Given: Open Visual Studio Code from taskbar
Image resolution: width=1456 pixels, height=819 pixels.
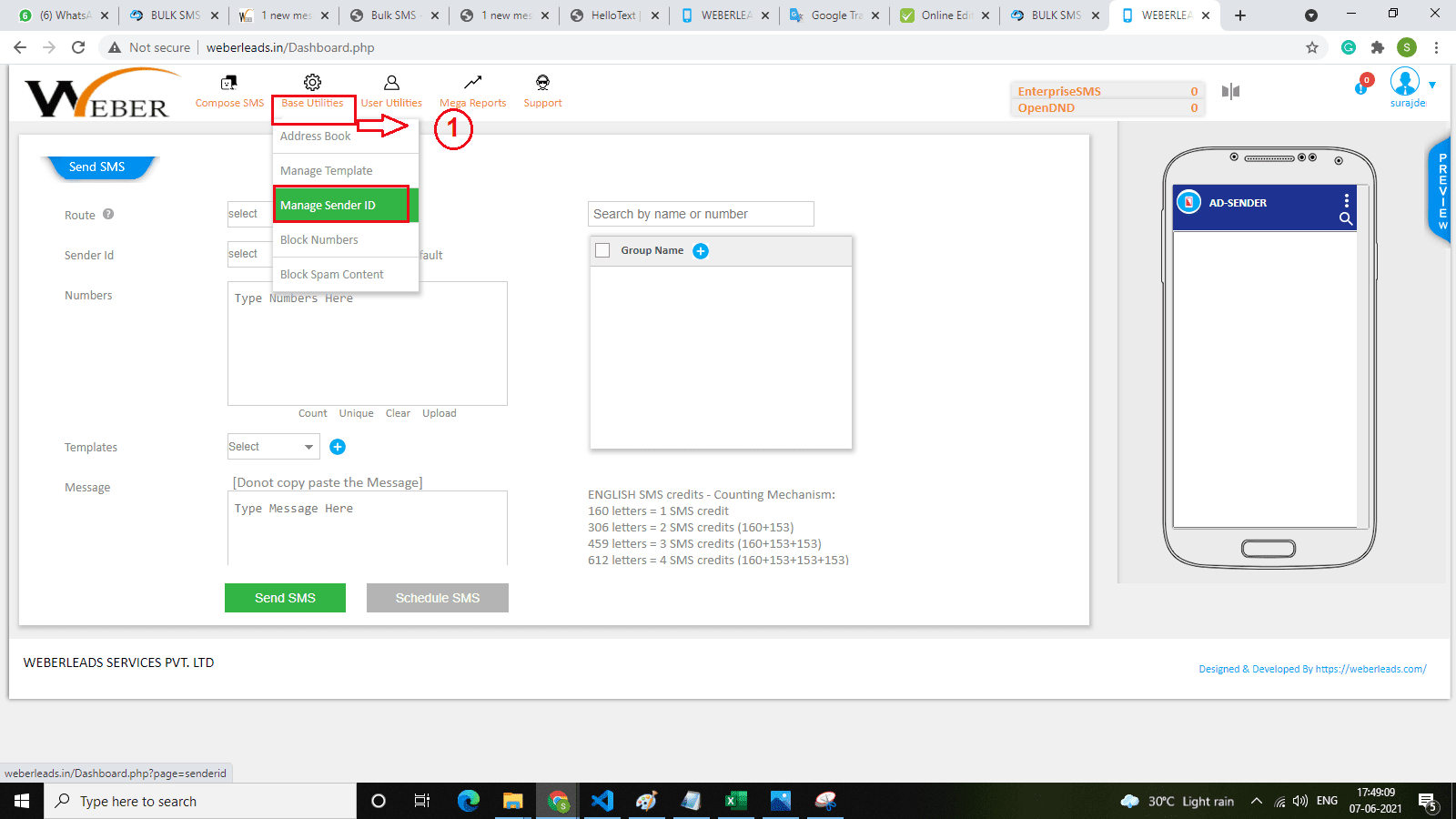Looking at the screenshot, I should click(x=602, y=801).
